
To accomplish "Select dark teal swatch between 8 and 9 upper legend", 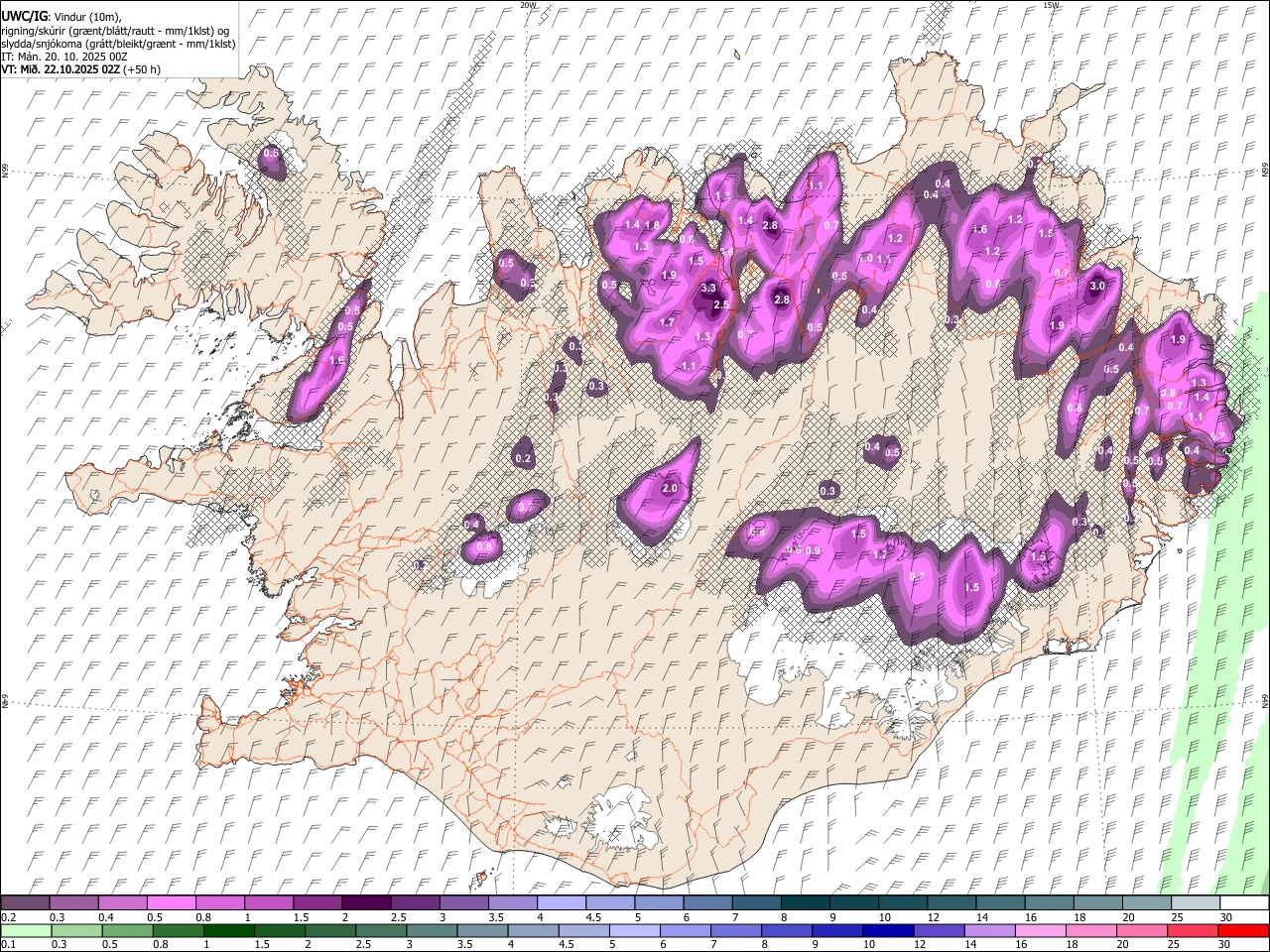I will (x=805, y=902).
